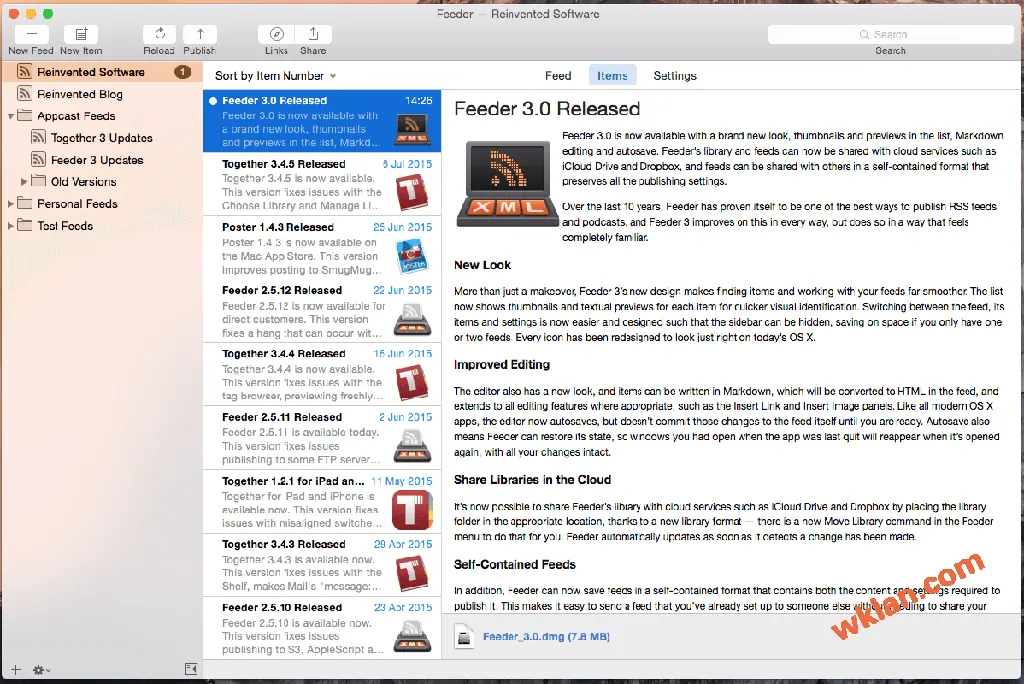Click in the Search field
This screenshot has width=1024, height=684.
[x=889, y=34]
